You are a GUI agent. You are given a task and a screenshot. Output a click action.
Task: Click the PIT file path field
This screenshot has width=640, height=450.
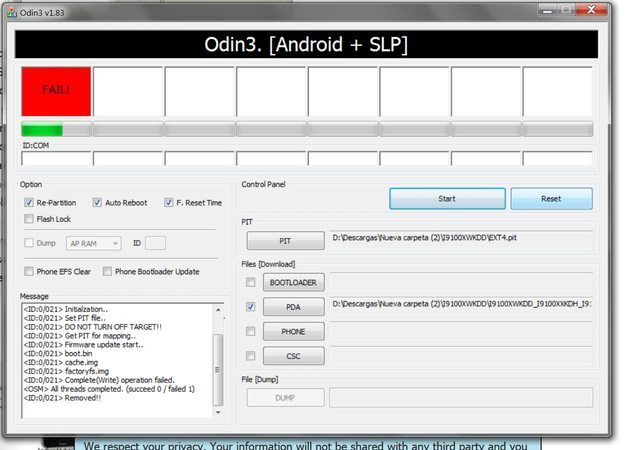[461, 240]
